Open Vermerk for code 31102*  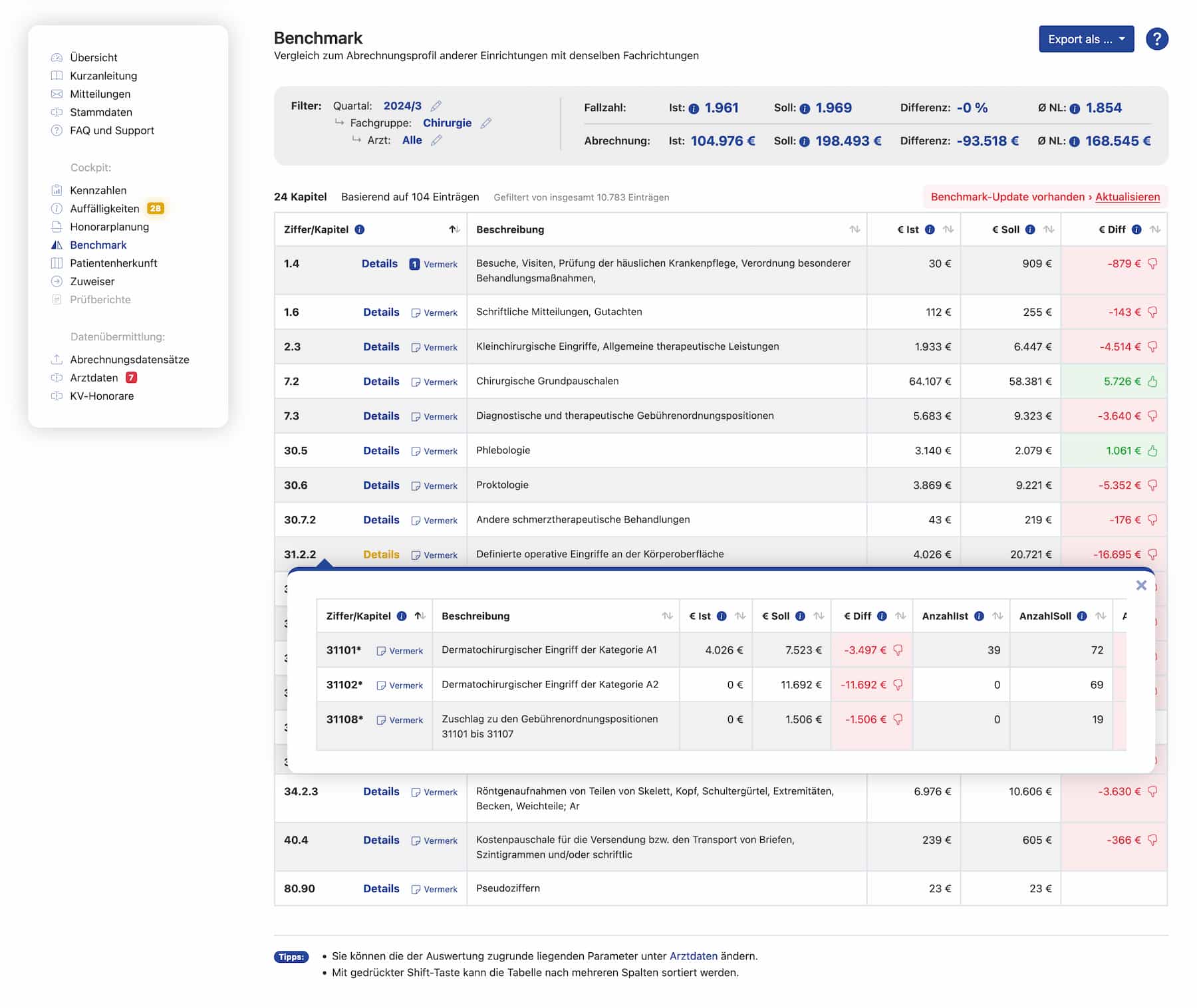click(400, 686)
